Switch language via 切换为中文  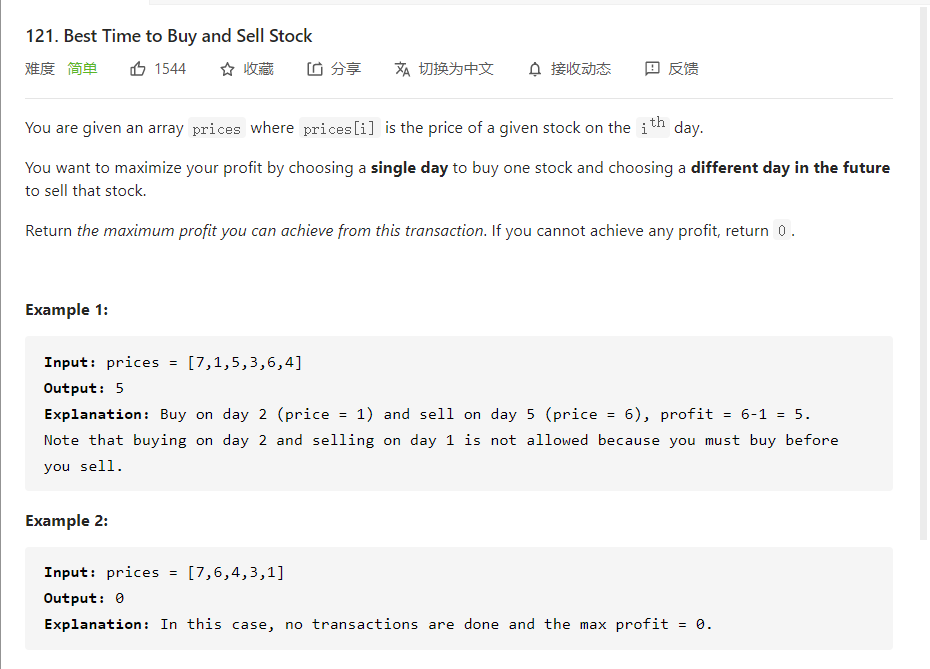coord(455,69)
